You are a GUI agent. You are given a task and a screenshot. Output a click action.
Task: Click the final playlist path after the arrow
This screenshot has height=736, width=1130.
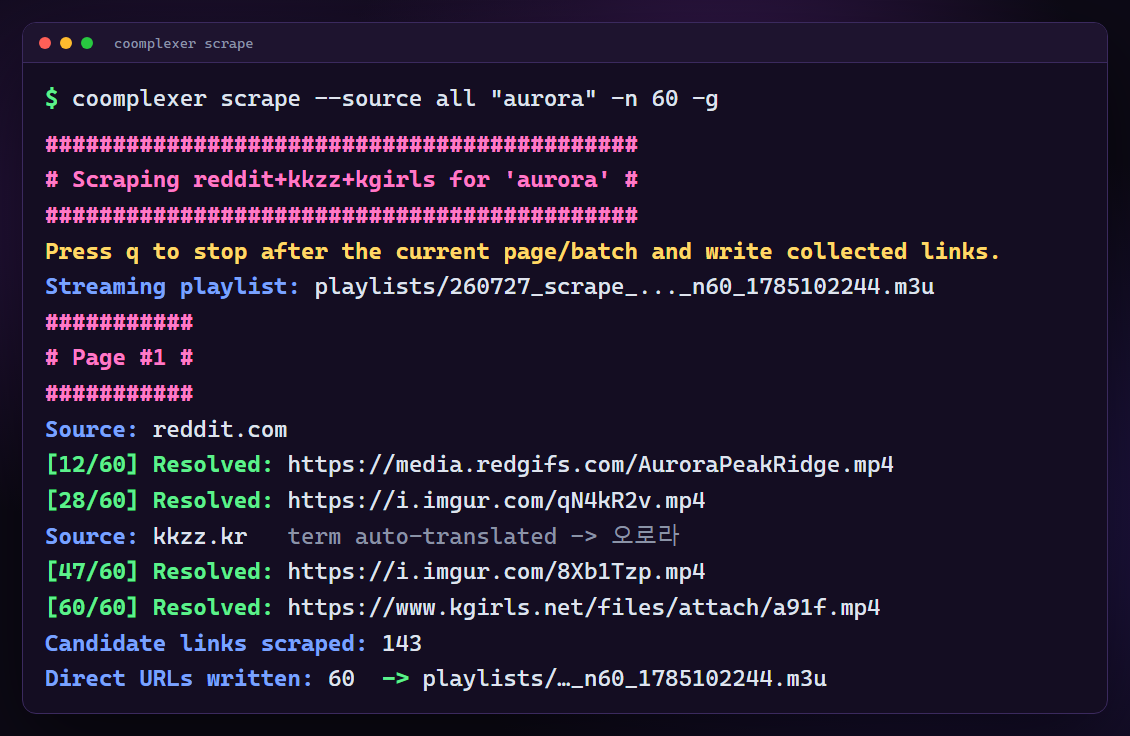[x=624, y=679]
